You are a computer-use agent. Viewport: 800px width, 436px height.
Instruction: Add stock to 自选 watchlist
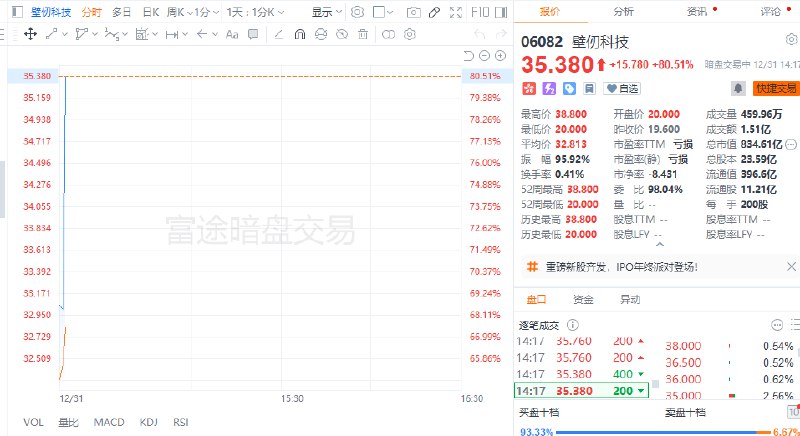(621, 89)
